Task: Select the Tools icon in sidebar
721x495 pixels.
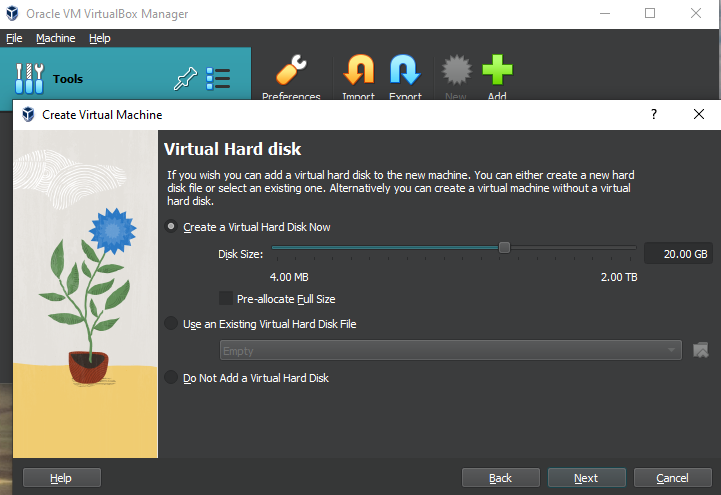Action: [x=29, y=79]
